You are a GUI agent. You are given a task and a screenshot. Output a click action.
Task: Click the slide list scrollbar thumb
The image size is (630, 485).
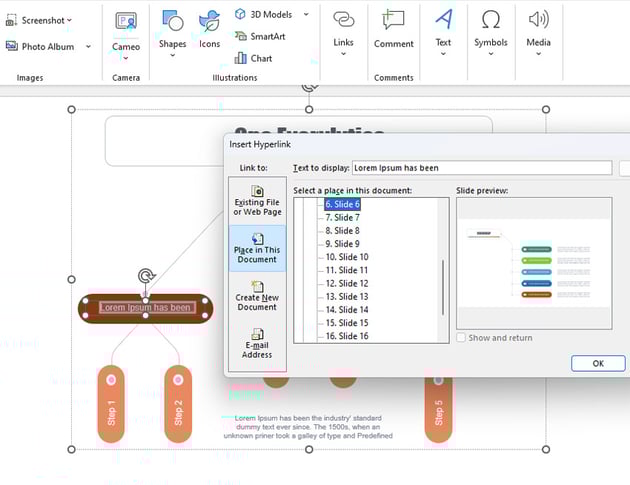point(443,287)
